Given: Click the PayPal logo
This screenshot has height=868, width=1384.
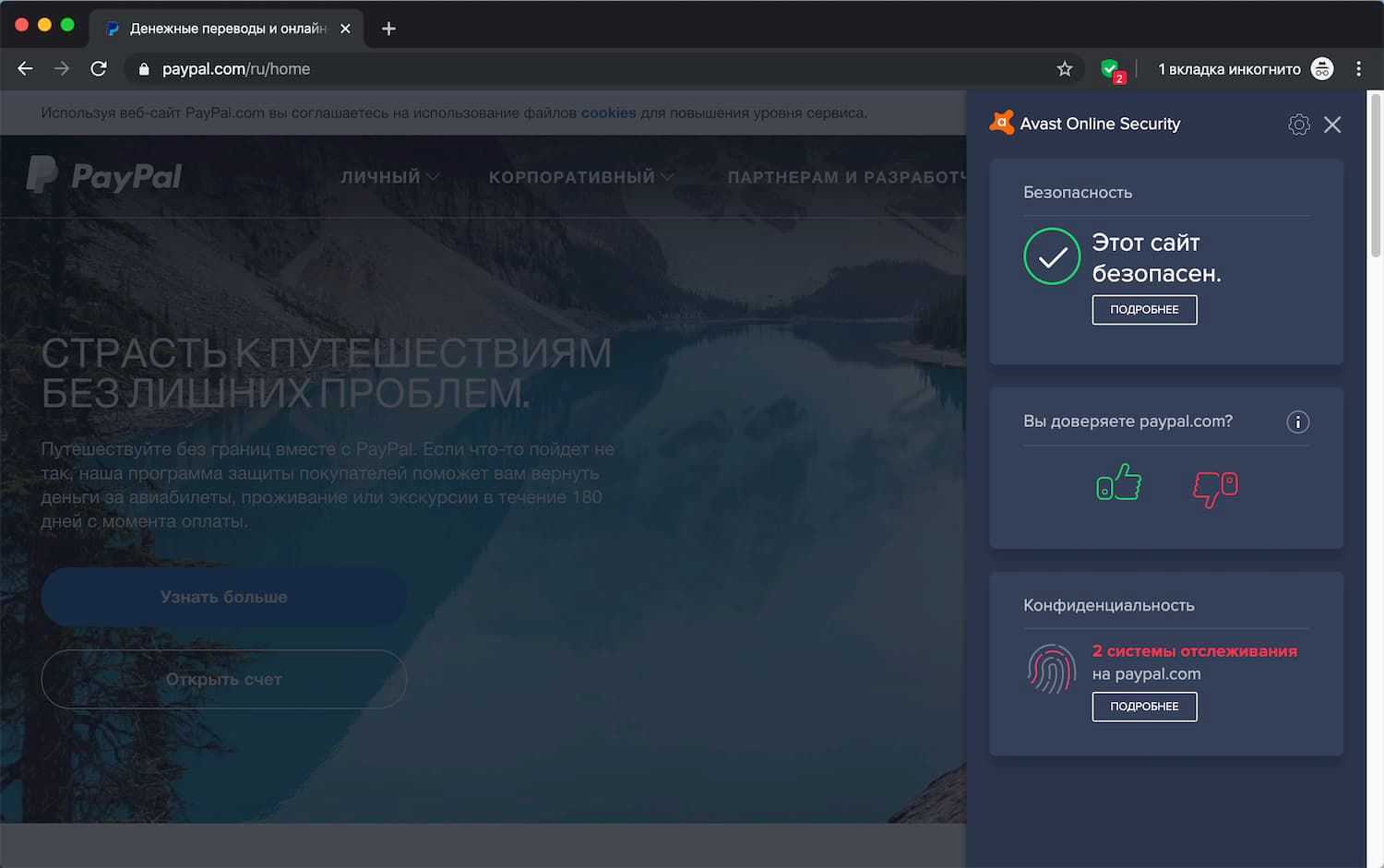Looking at the screenshot, I should [104, 175].
